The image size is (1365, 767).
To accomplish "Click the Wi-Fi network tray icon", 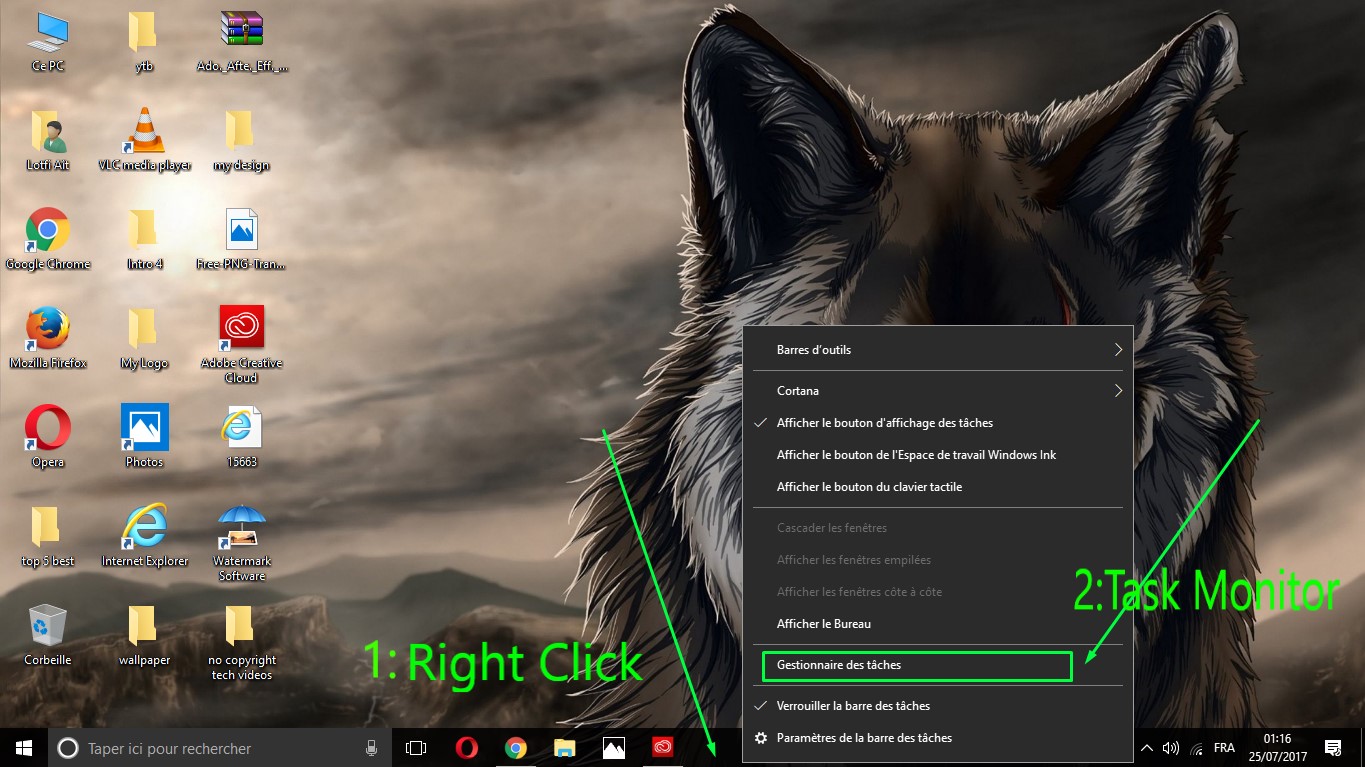I will [1197, 748].
